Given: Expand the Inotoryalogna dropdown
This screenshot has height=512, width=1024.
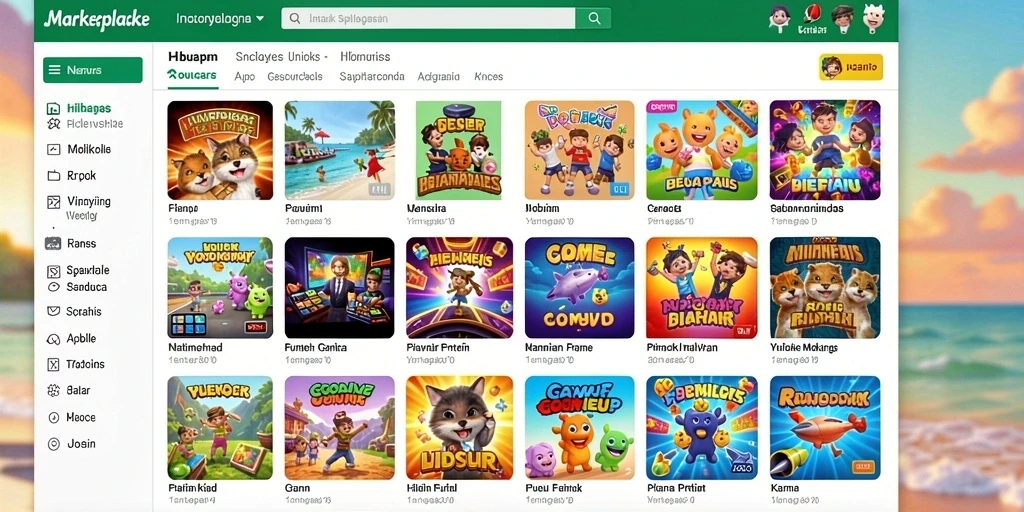Looking at the screenshot, I should click(220, 19).
